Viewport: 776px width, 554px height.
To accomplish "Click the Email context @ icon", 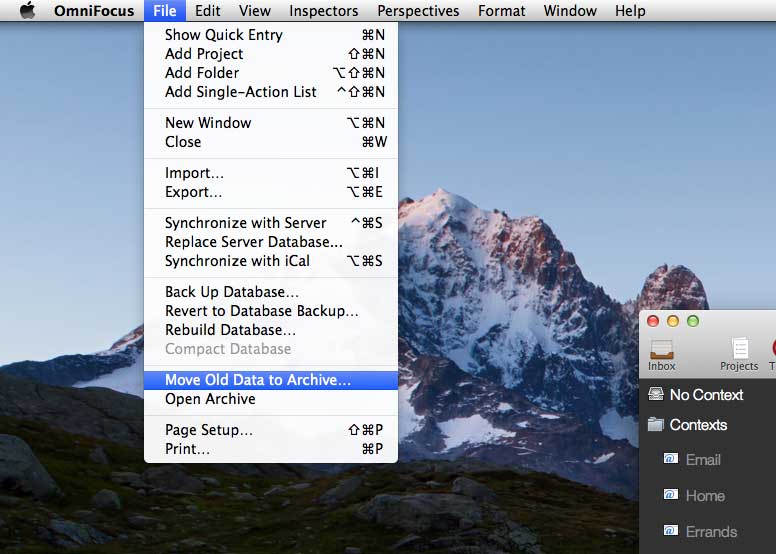I will [x=671, y=459].
